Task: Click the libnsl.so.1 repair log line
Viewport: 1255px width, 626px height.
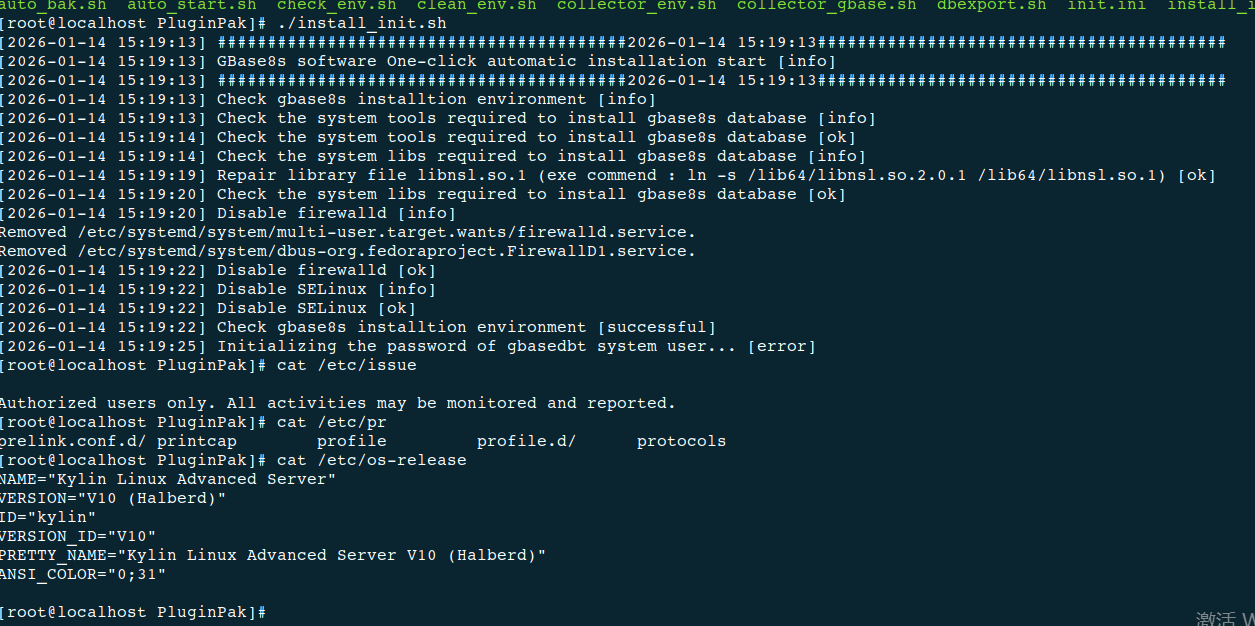Action: point(608,175)
